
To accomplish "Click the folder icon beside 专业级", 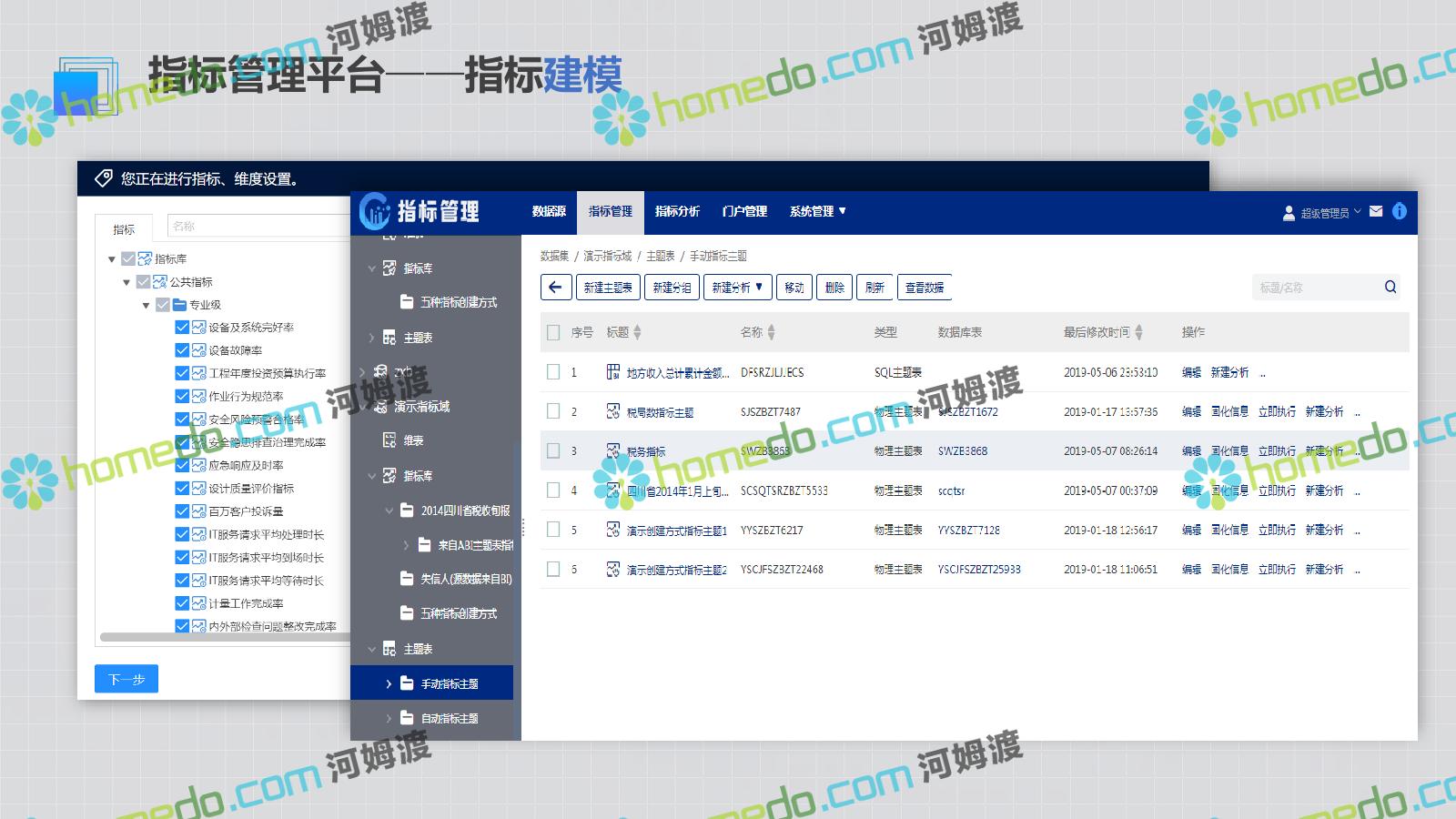I will pyautogui.click(x=179, y=305).
